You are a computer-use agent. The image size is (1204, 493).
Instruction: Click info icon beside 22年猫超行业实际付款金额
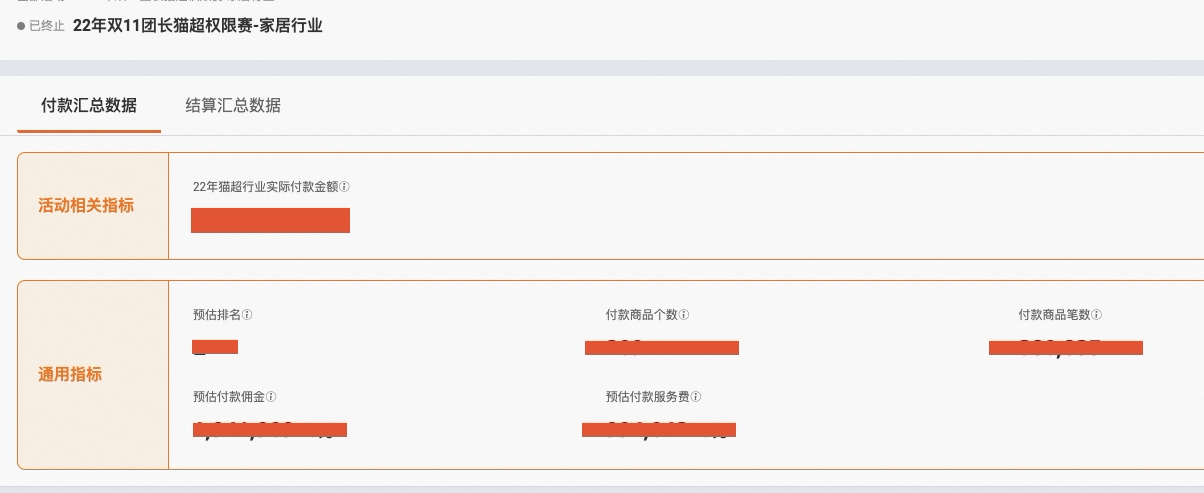[x=346, y=187]
